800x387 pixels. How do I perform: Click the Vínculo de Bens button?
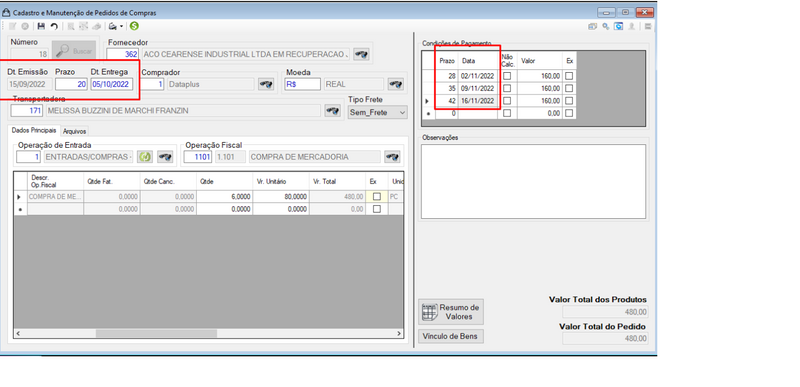point(451,337)
